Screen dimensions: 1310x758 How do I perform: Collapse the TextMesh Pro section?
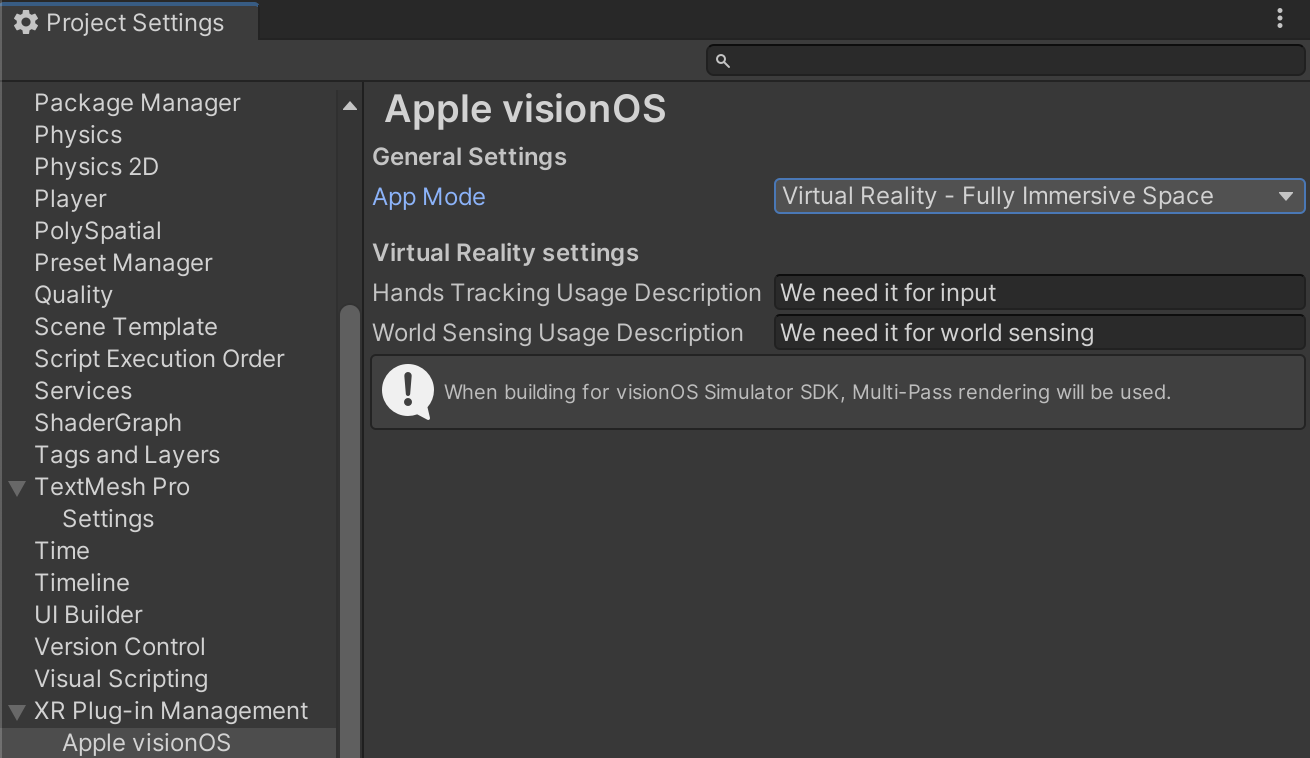point(16,487)
